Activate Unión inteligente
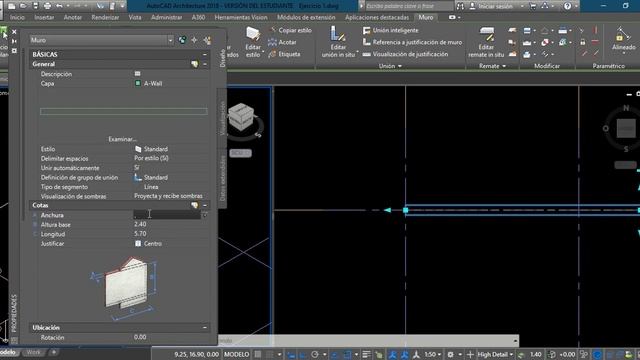 tap(391, 30)
